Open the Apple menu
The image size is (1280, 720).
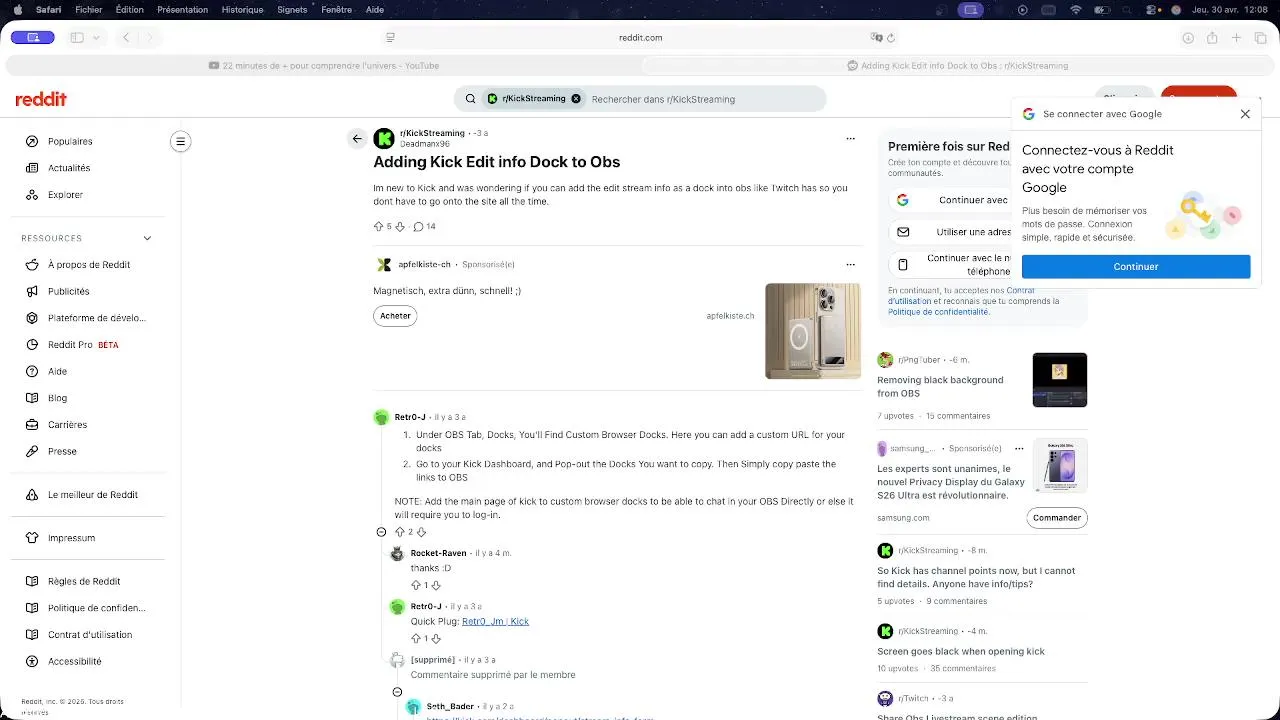17,10
